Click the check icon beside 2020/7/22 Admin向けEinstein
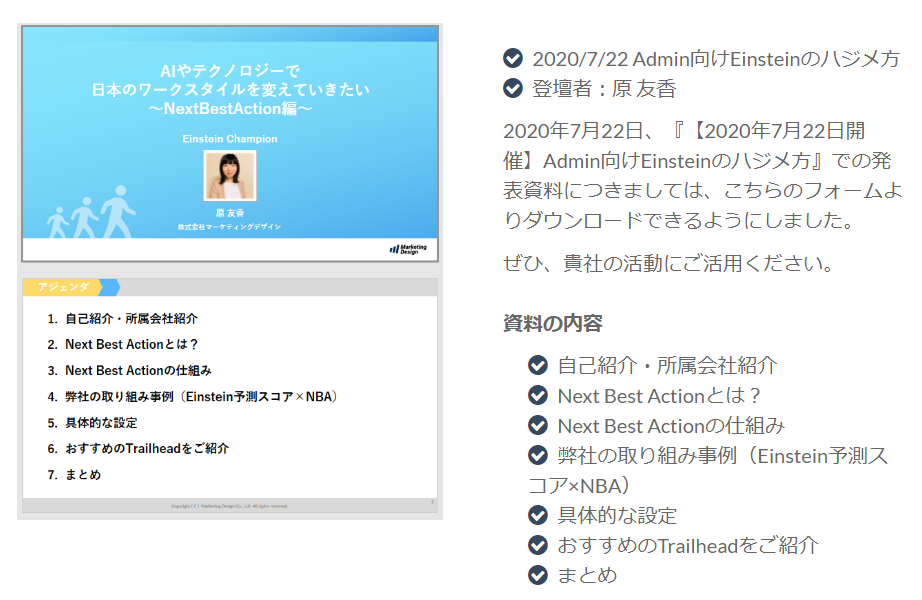Image resolution: width=922 pixels, height=600 pixels. pyautogui.click(x=513, y=58)
